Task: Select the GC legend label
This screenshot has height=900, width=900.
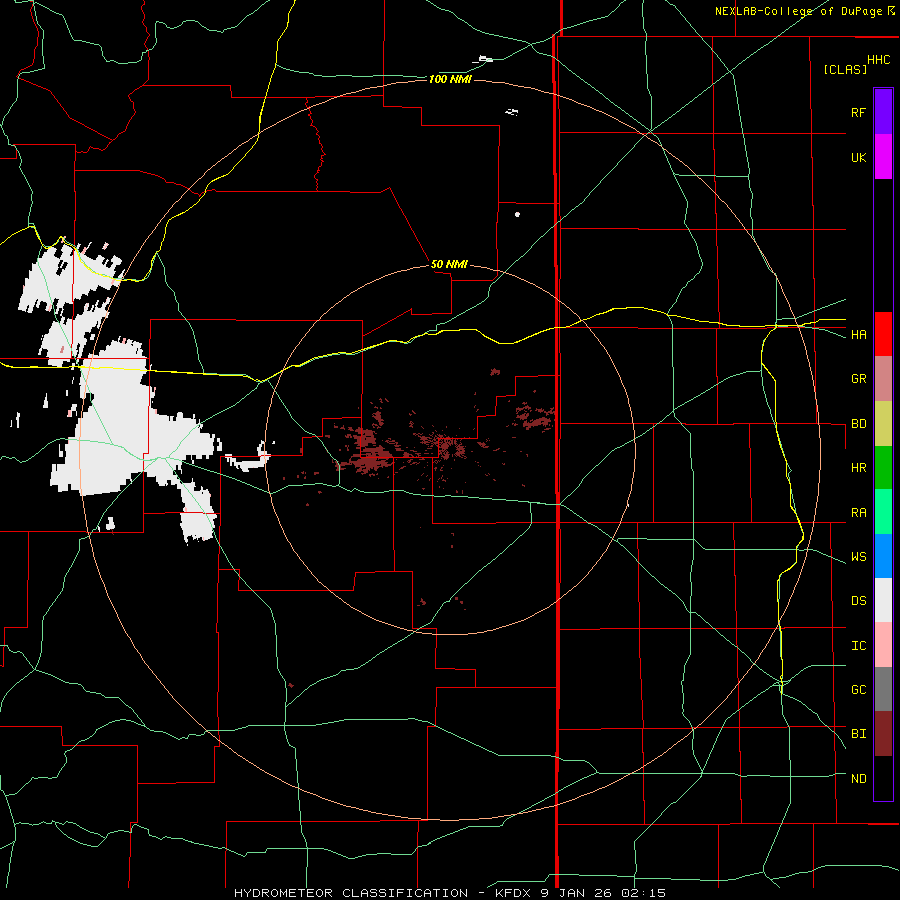Action: pyautogui.click(x=858, y=690)
